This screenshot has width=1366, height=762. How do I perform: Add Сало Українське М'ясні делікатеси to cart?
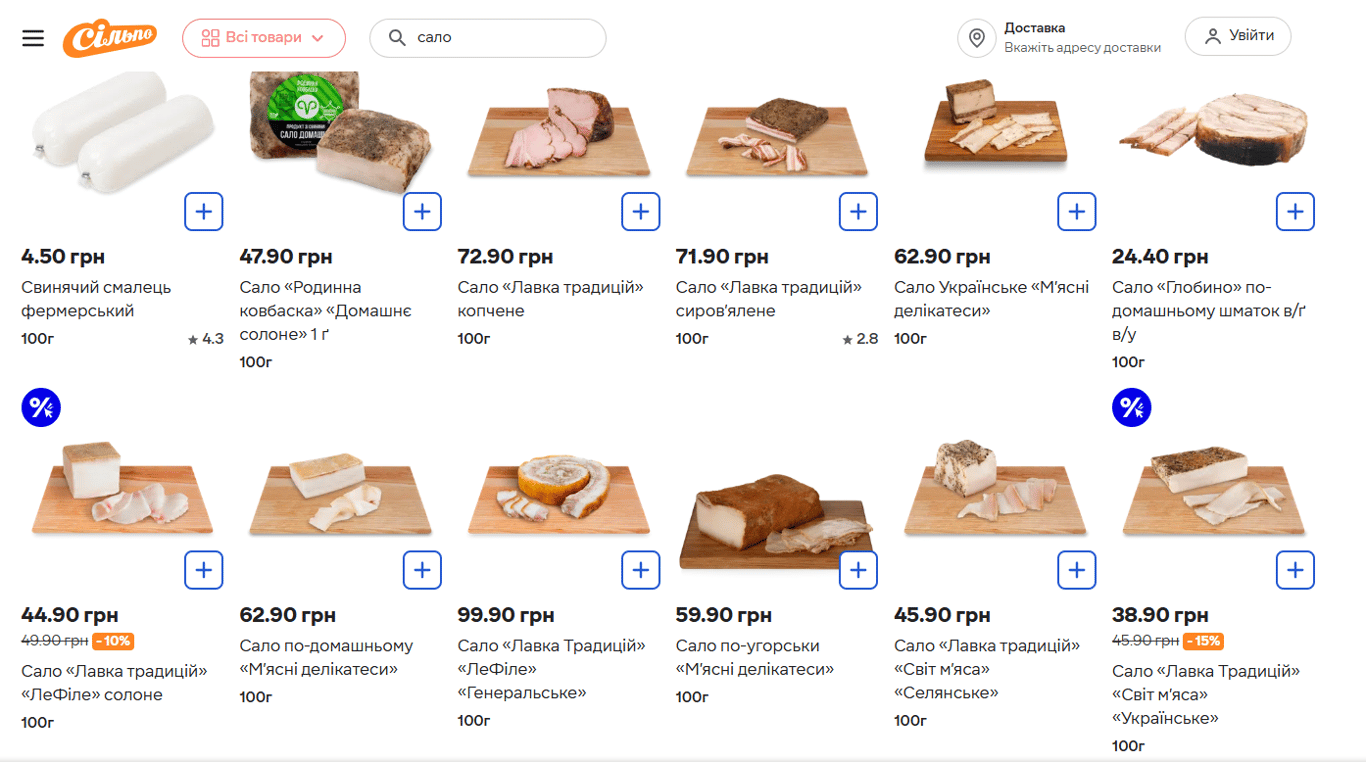[1076, 212]
